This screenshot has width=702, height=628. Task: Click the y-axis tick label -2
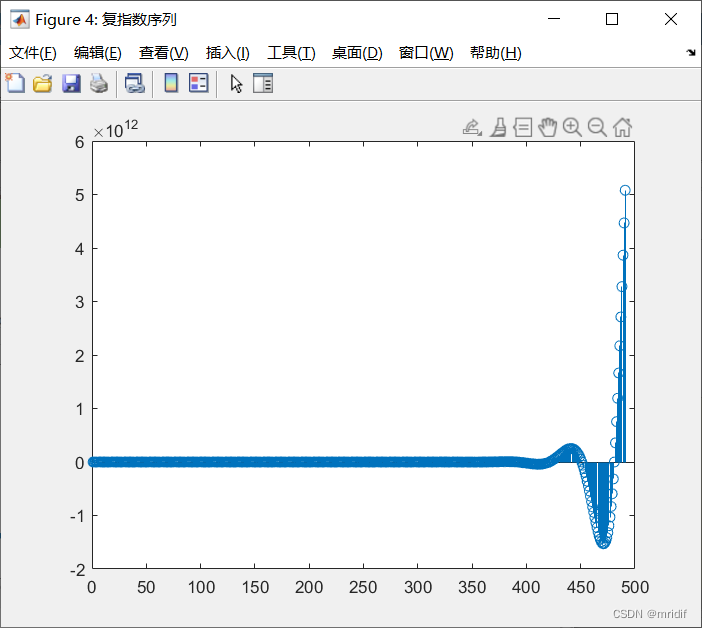point(77,570)
